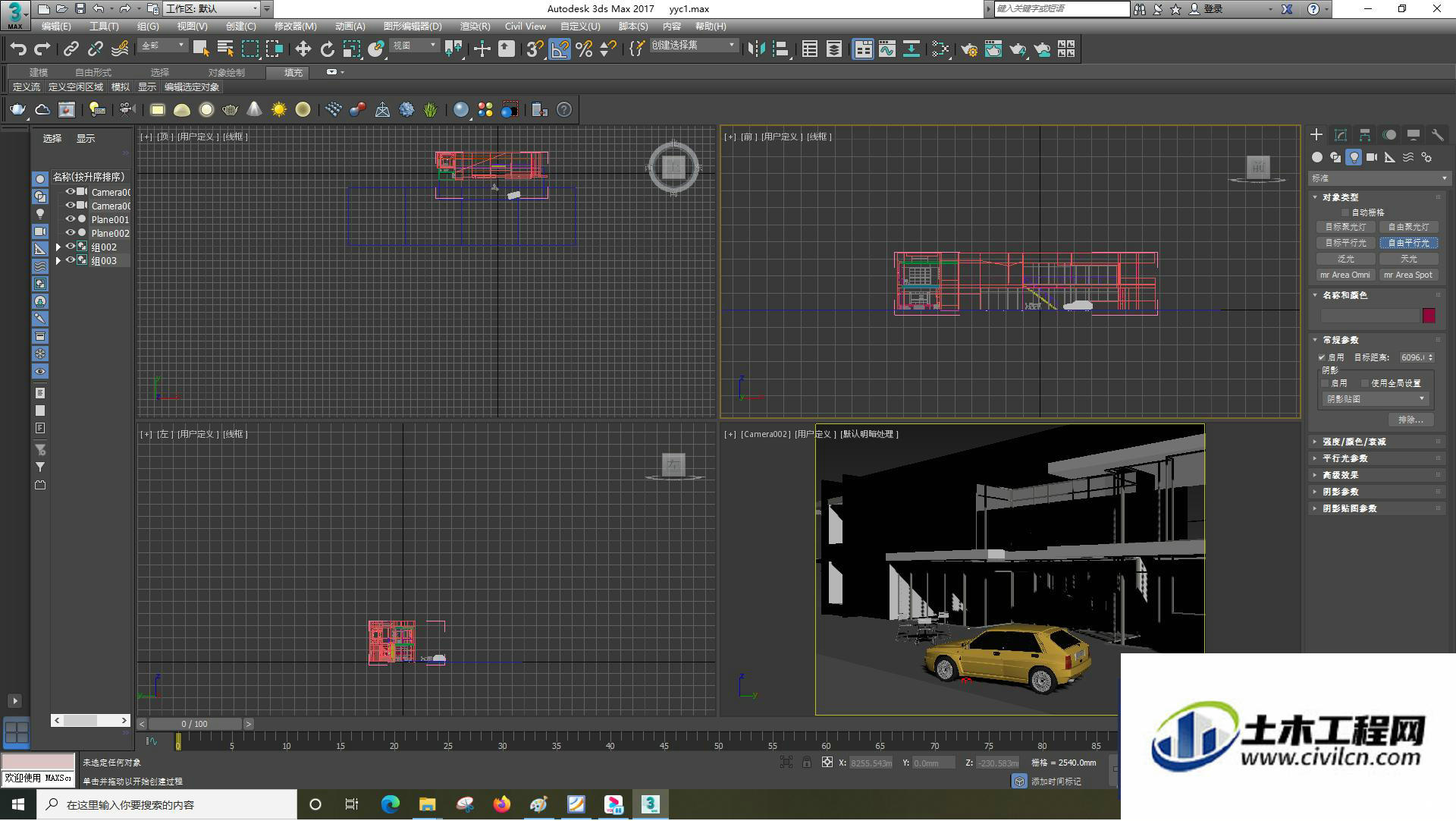Open the Civil View menu
This screenshot has height=821, width=1456.
pos(526,27)
